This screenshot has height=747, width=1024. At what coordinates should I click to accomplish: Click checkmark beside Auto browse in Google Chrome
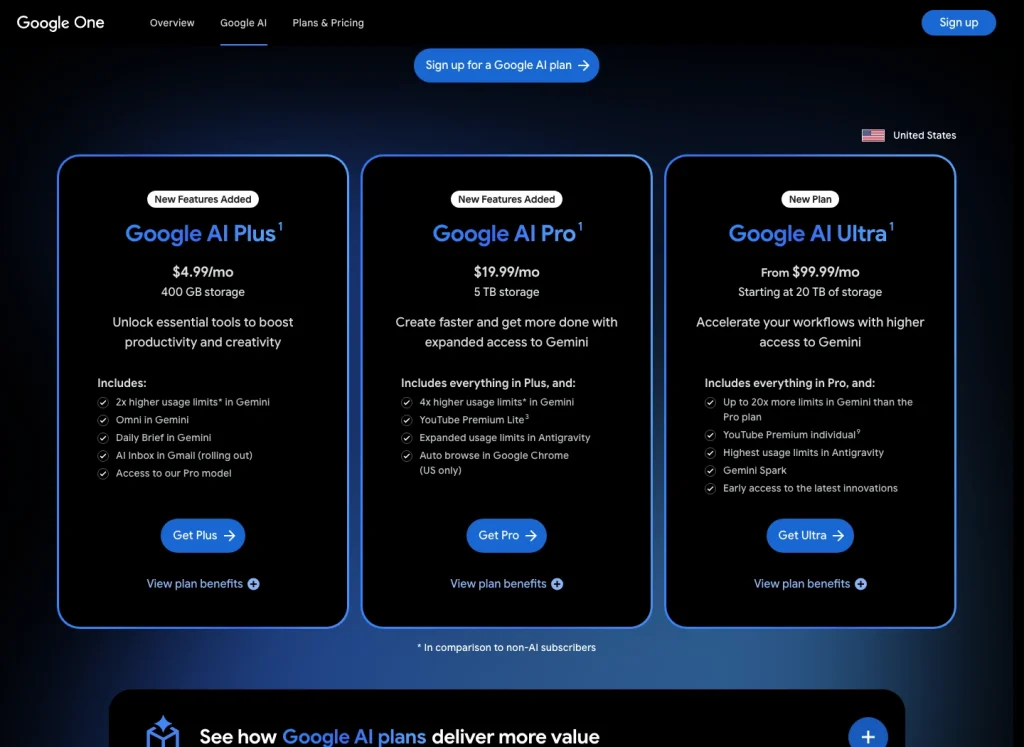click(407, 456)
